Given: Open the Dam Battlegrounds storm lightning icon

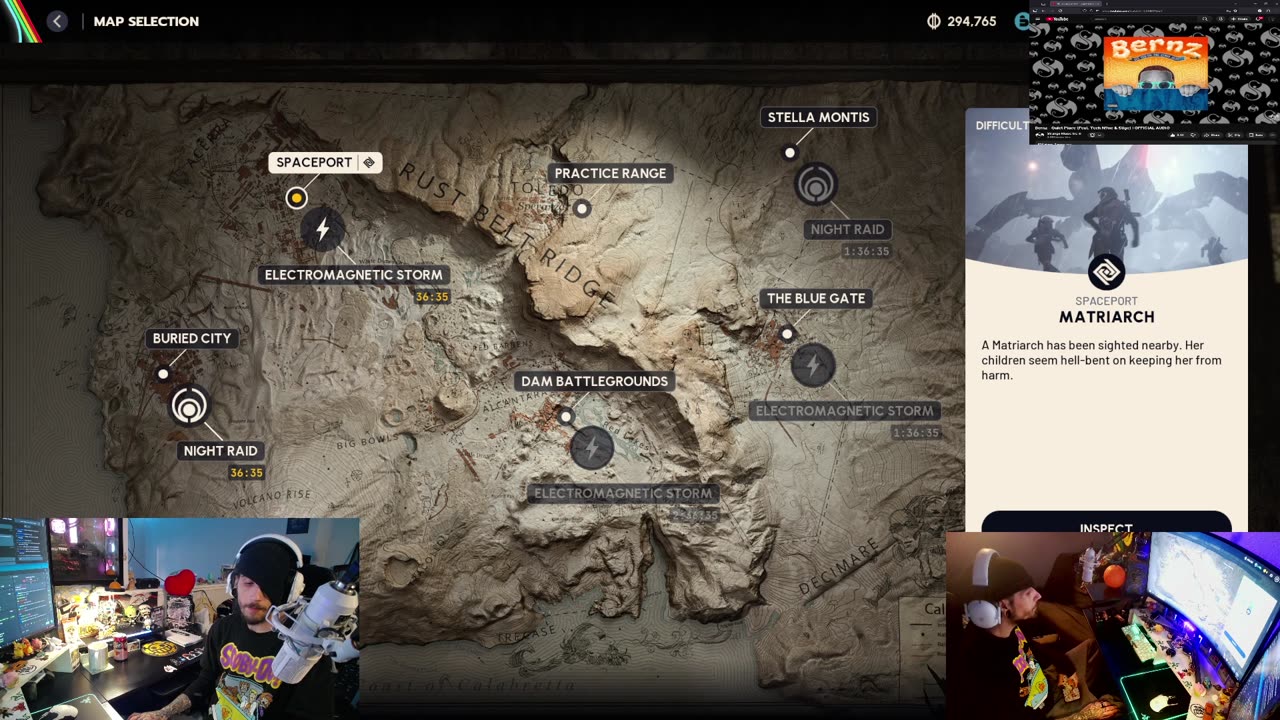Looking at the screenshot, I should point(592,447).
